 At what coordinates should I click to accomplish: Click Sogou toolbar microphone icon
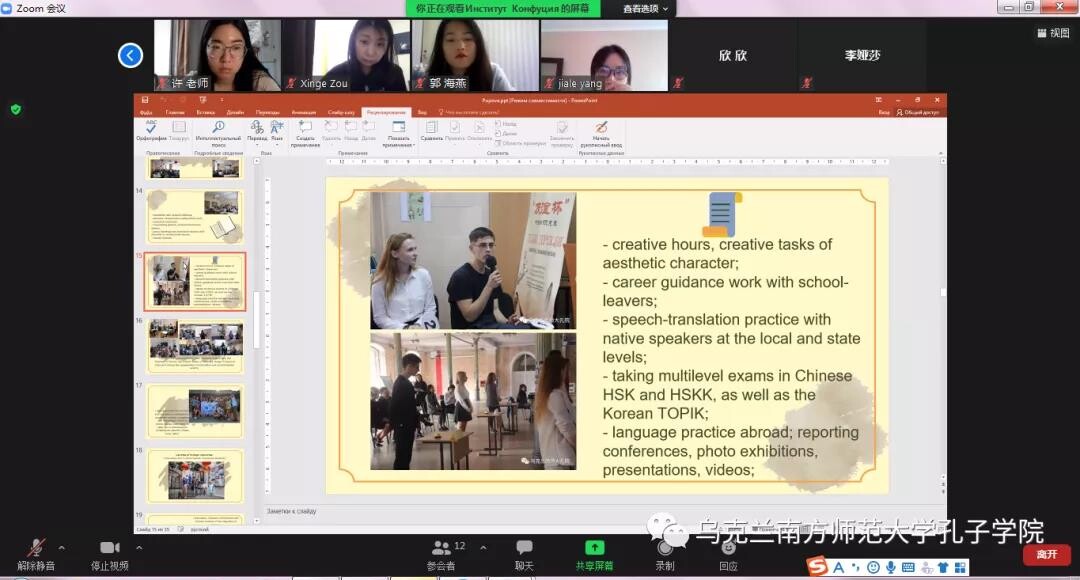891,567
